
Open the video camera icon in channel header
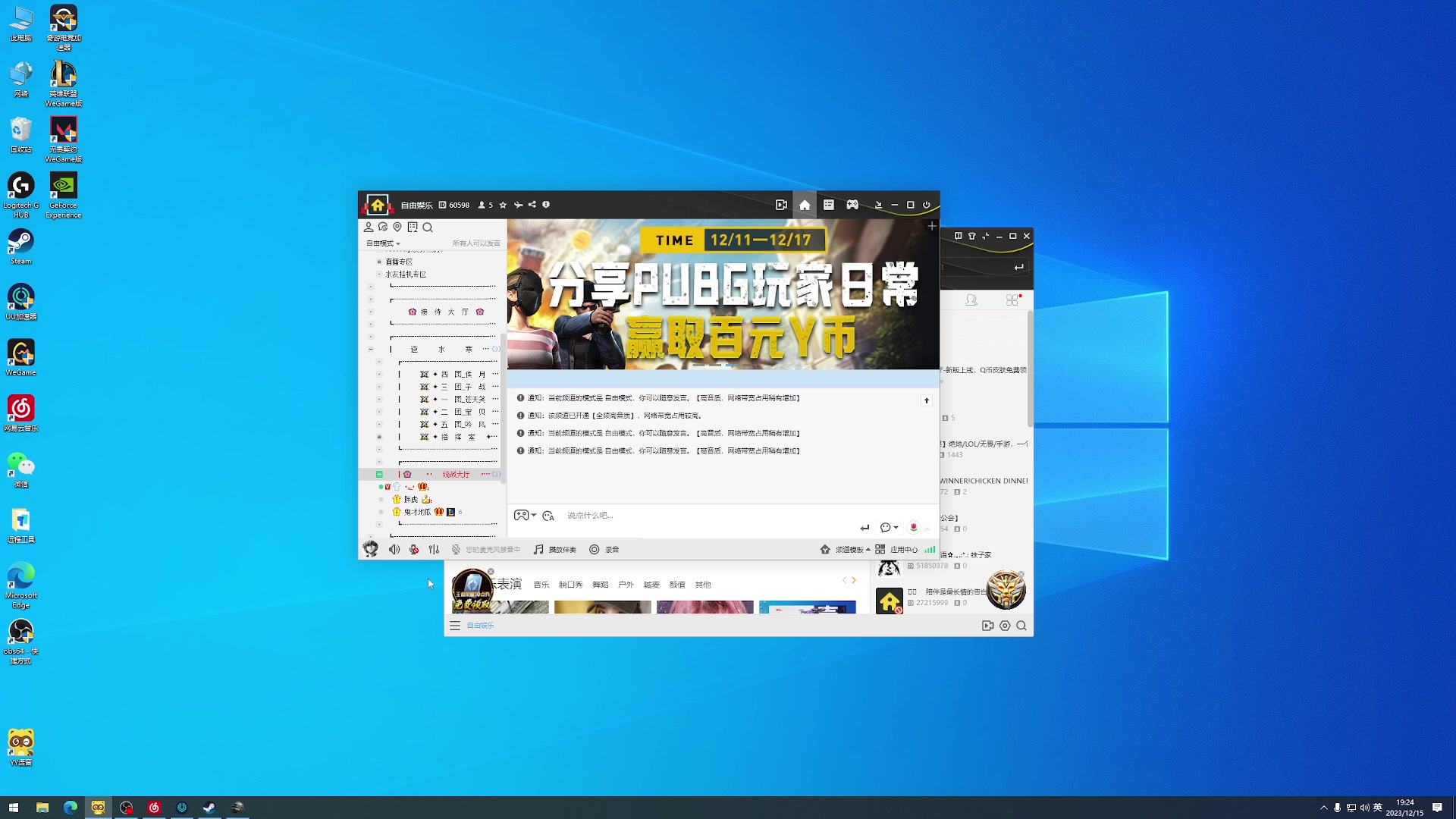tap(781, 205)
